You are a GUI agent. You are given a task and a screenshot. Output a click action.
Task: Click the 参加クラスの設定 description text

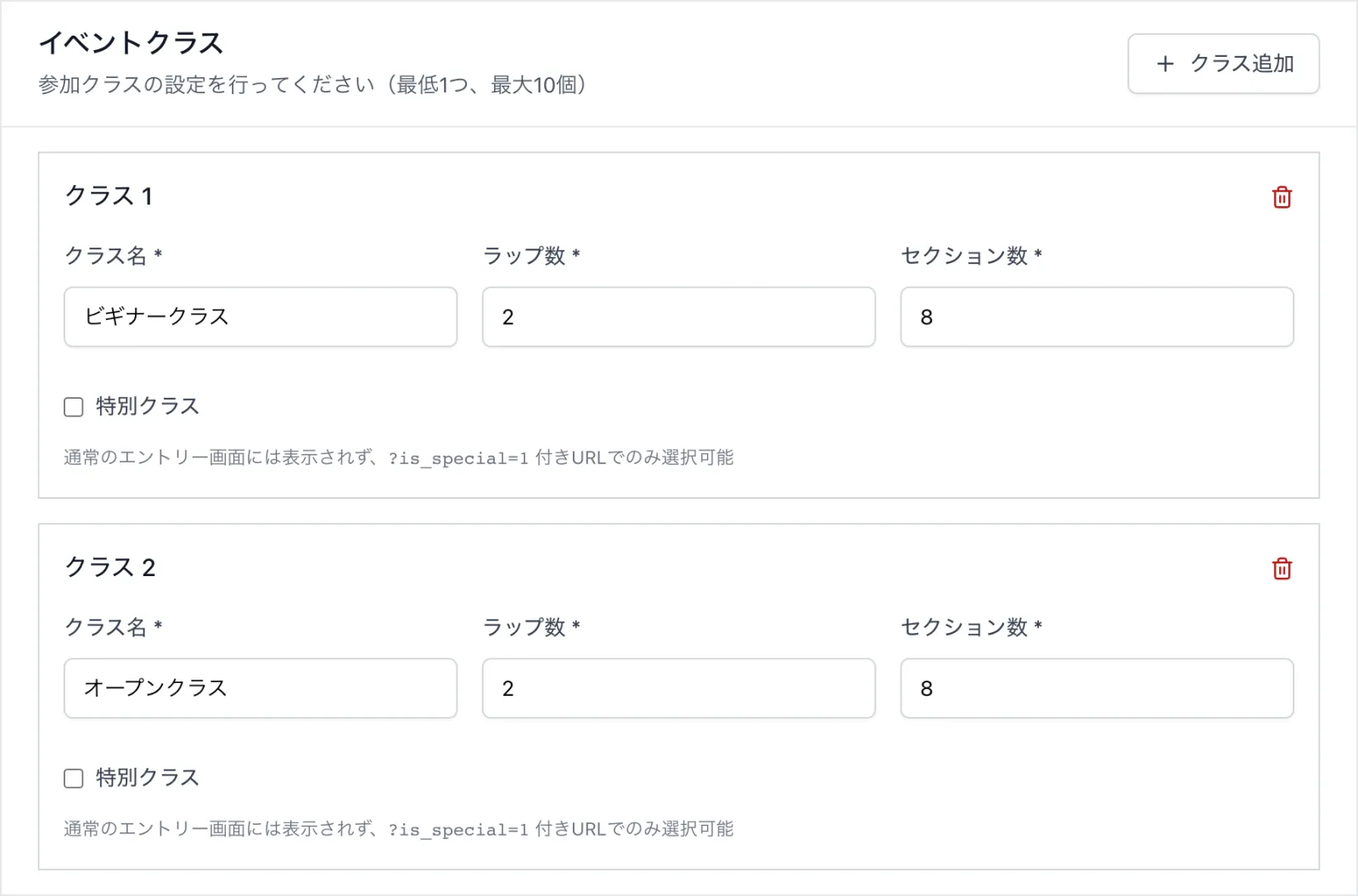coord(313,85)
